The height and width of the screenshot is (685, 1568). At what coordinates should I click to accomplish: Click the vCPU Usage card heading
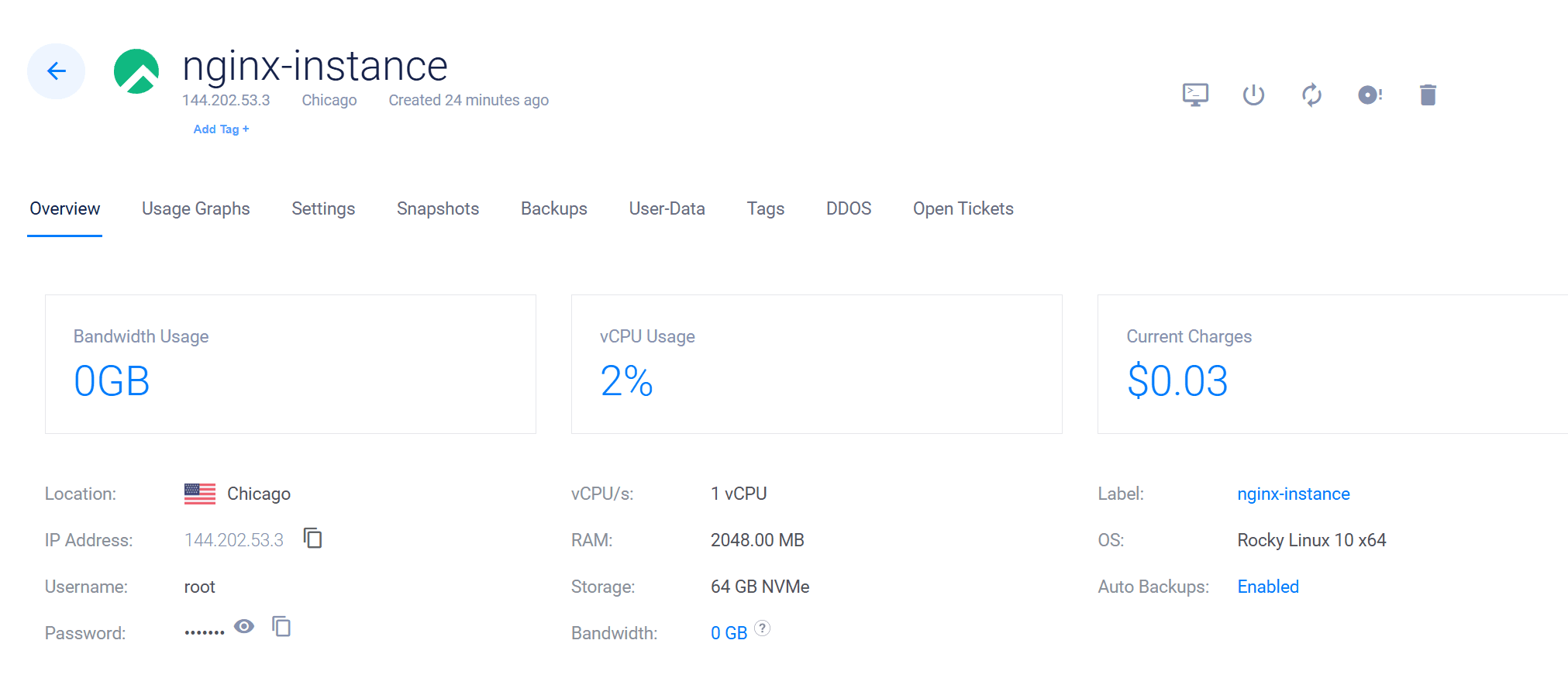pos(647,336)
